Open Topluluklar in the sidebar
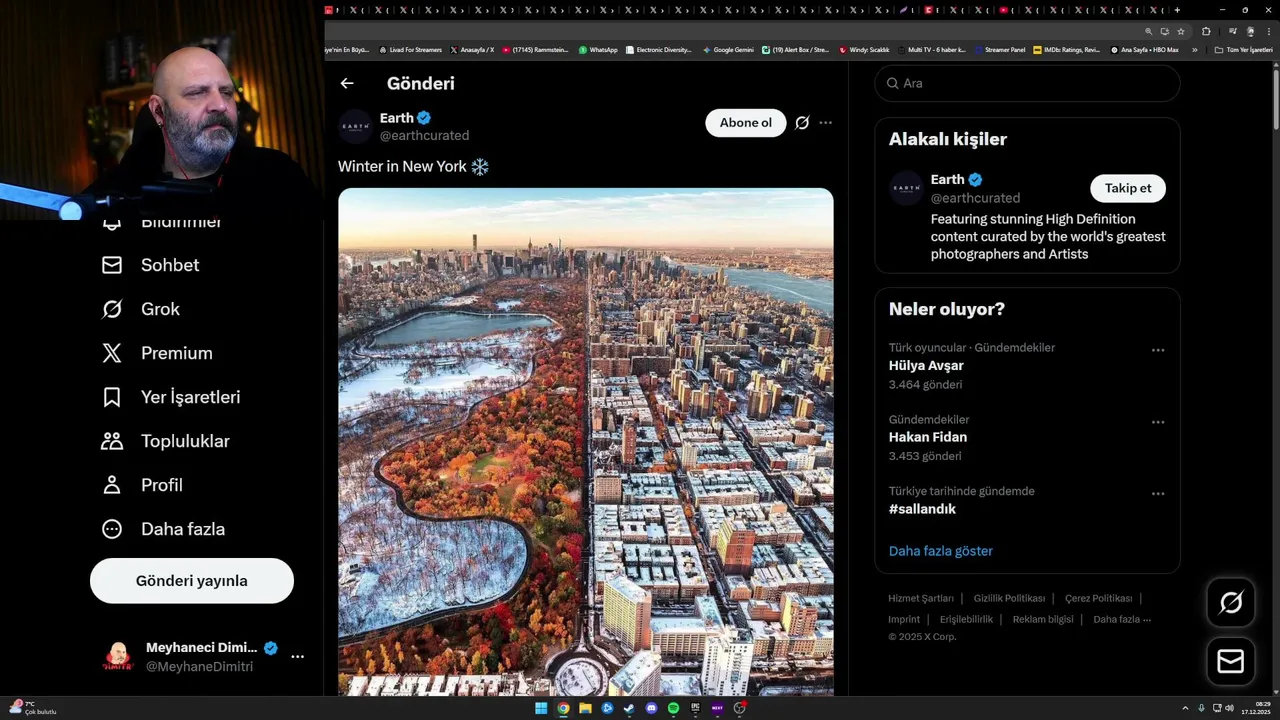 [x=166, y=441]
